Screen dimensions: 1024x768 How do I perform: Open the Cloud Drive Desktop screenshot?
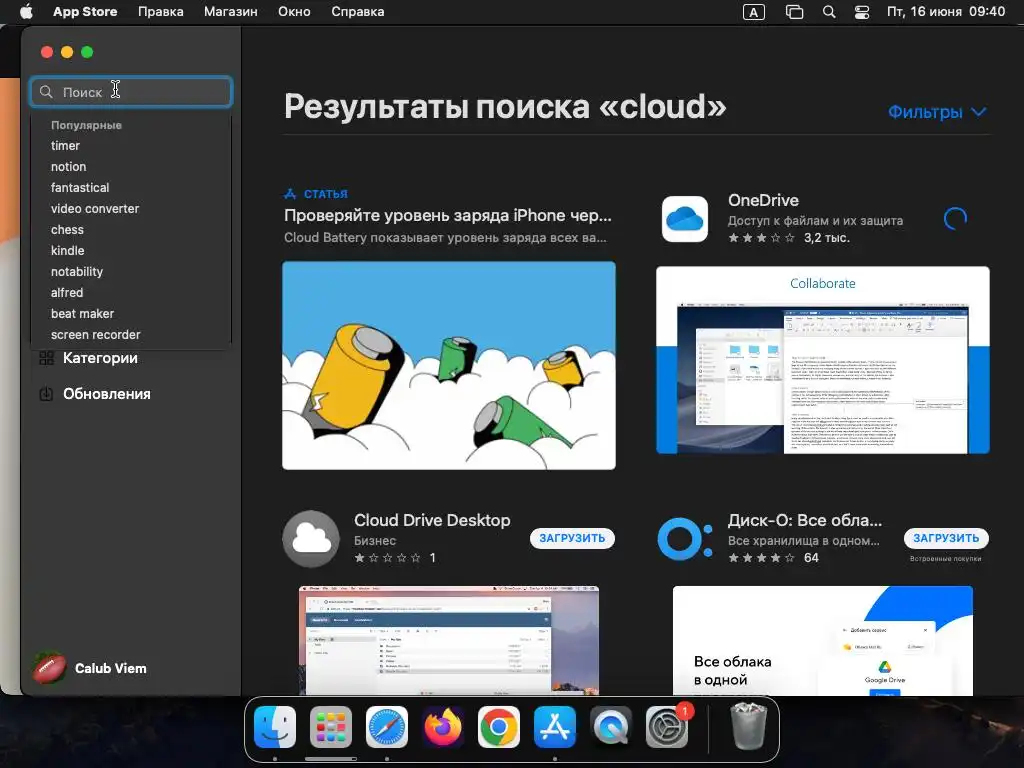[x=449, y=641]
